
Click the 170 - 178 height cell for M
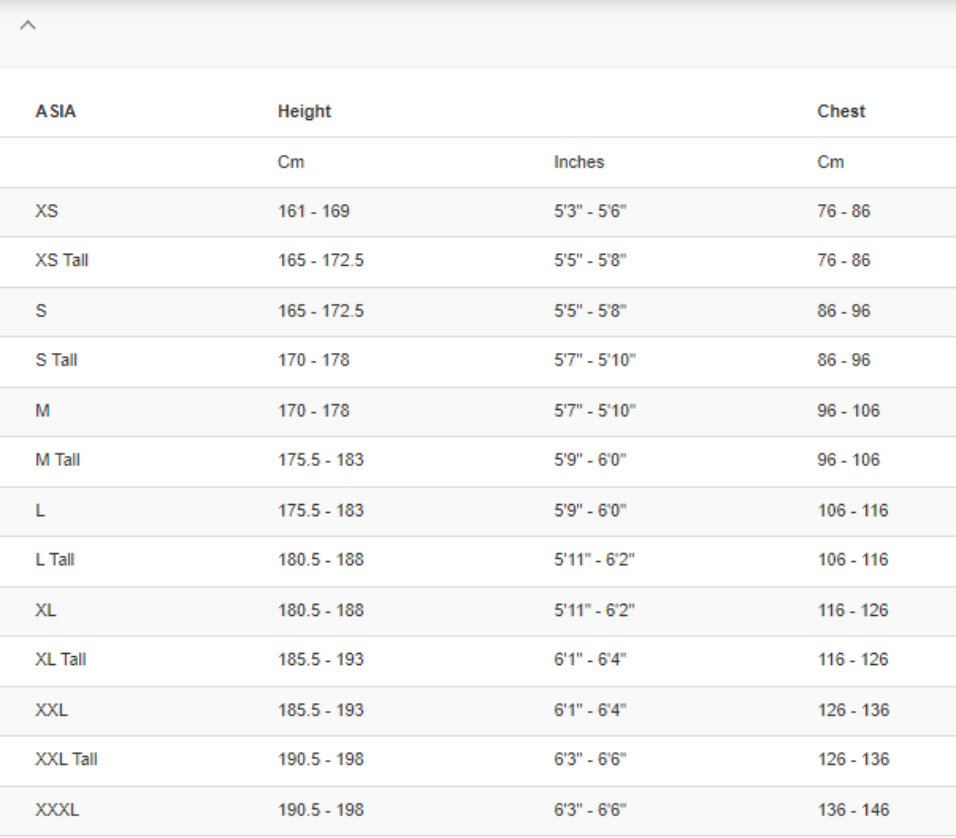pos(313,410)
